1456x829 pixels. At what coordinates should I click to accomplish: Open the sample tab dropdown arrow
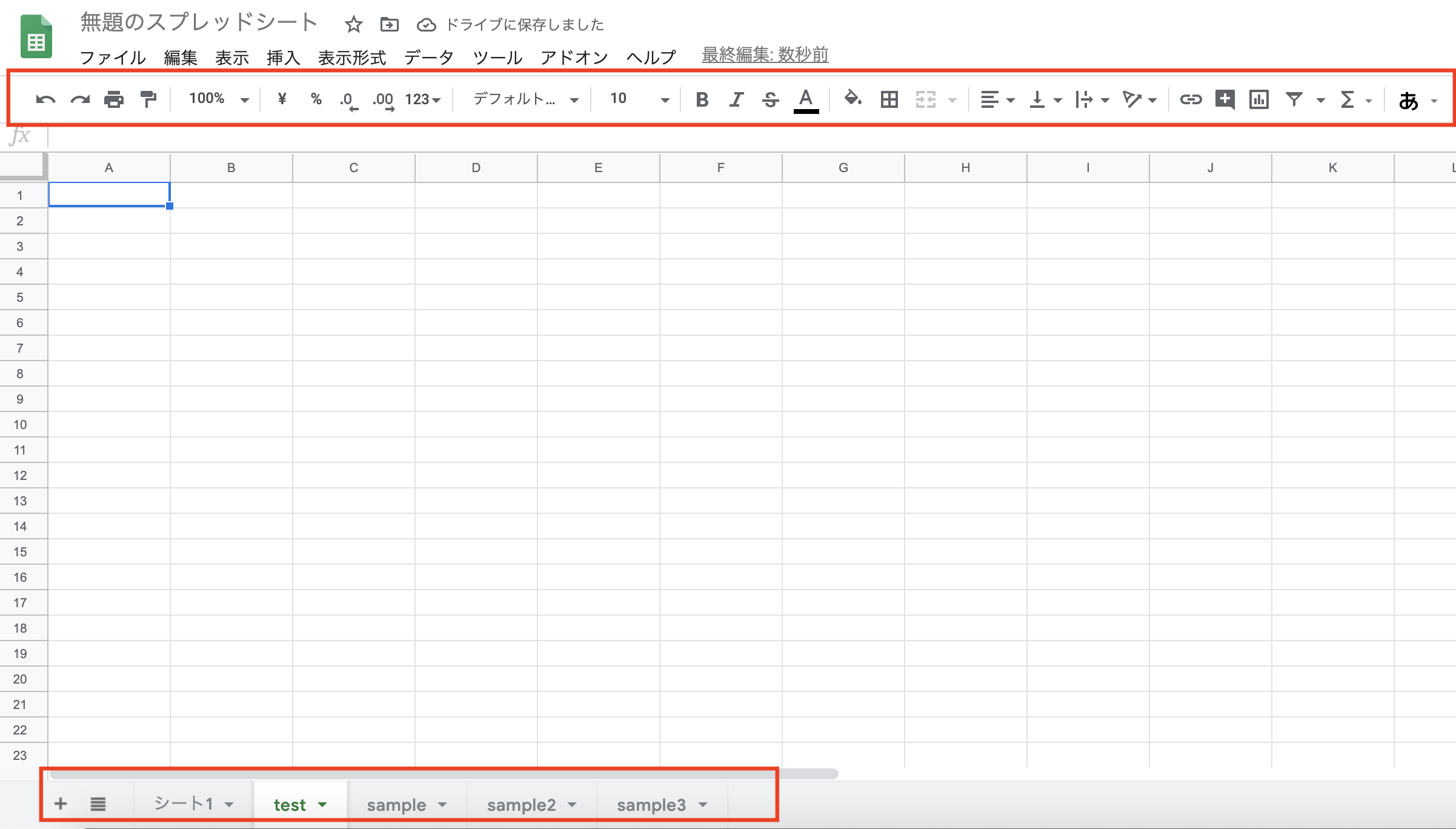pos(442,805)
